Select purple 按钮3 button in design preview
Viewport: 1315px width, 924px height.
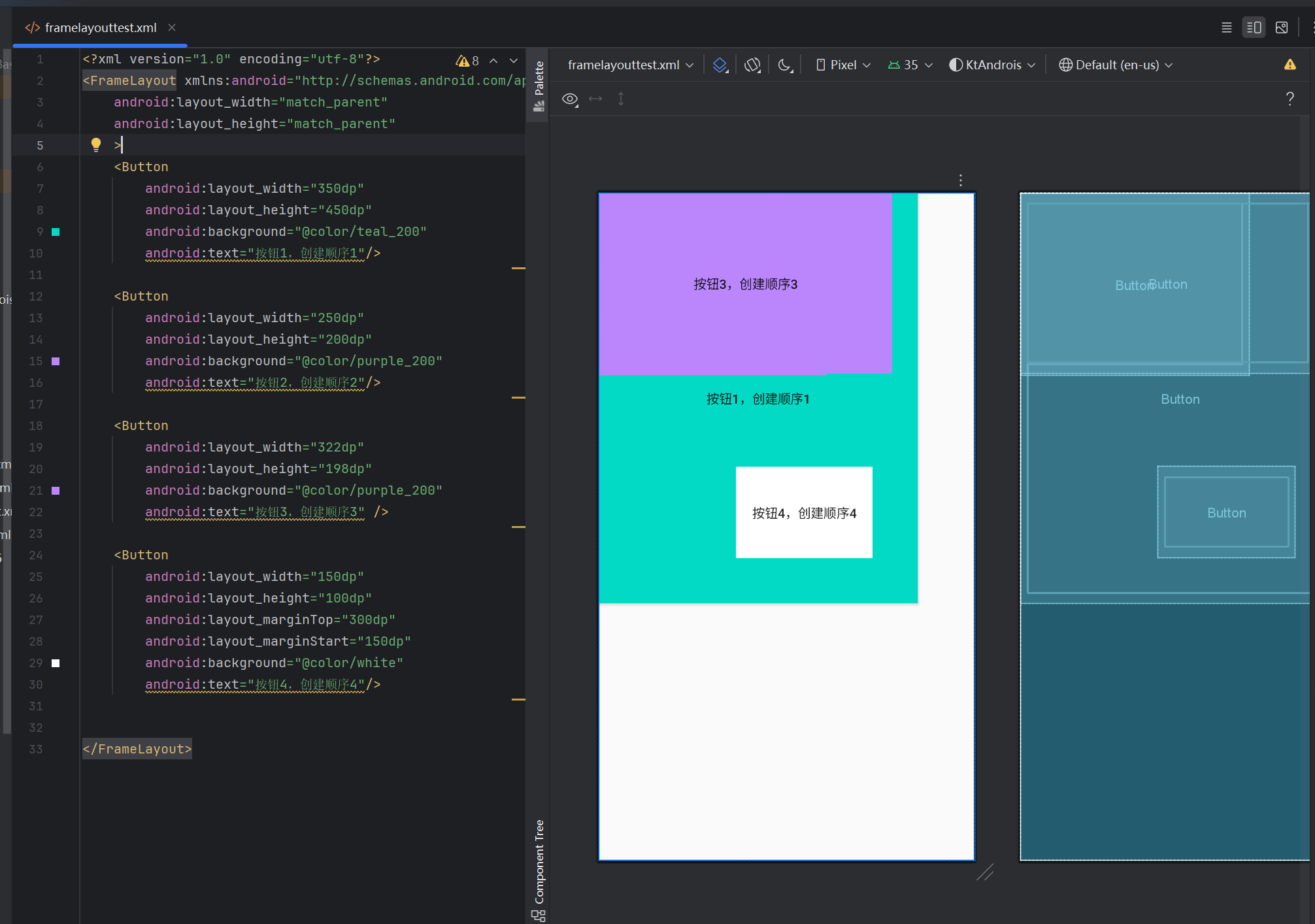click(745, 284)
